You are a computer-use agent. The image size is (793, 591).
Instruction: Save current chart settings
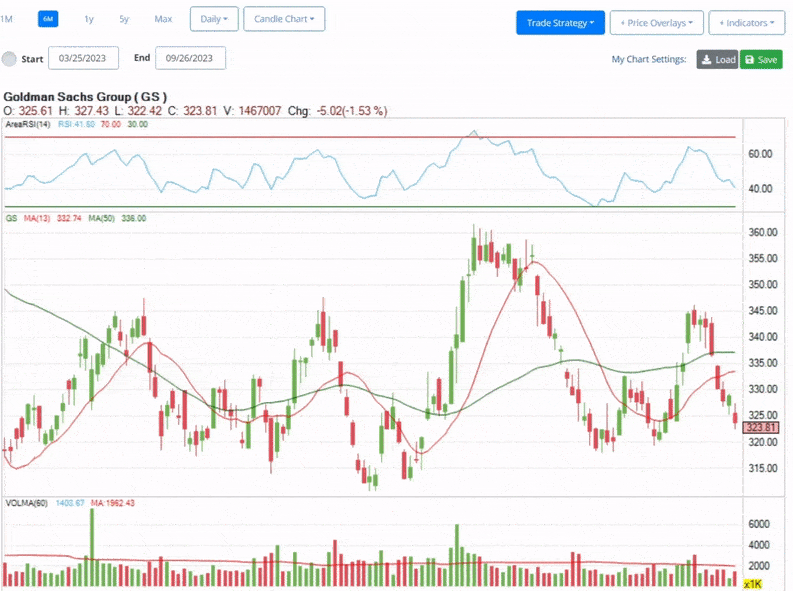[x=761, y=60]
